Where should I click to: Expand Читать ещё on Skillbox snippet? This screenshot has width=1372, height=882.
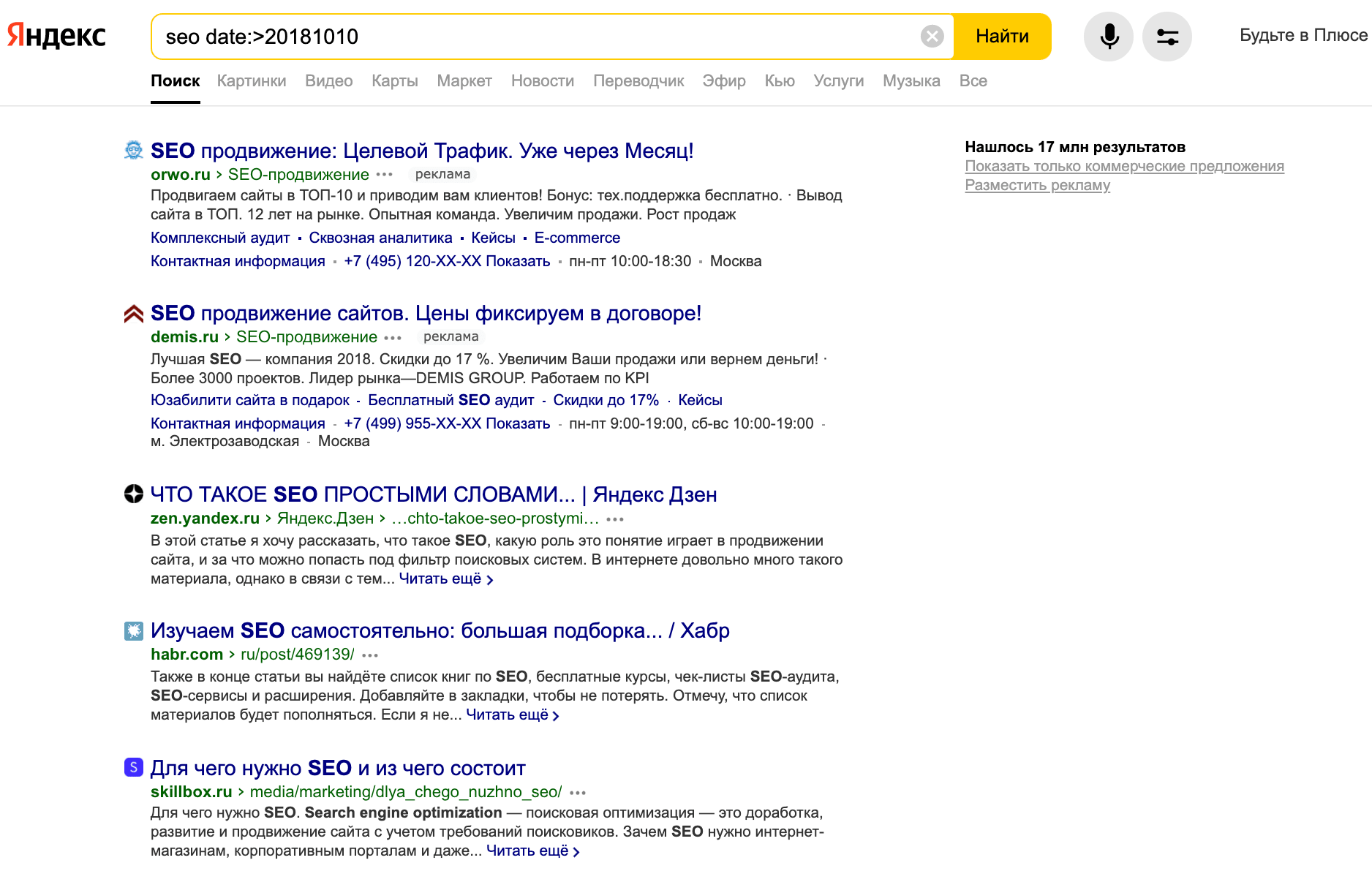pos(533,851)
